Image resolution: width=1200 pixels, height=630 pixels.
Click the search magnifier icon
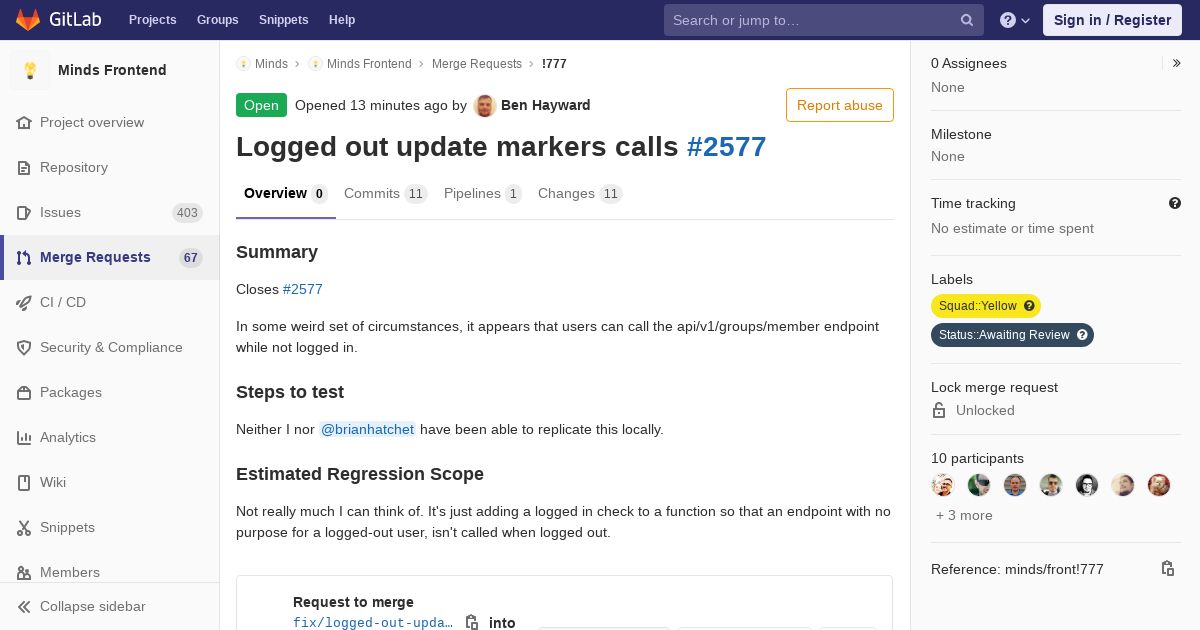(x=967, y=20)
